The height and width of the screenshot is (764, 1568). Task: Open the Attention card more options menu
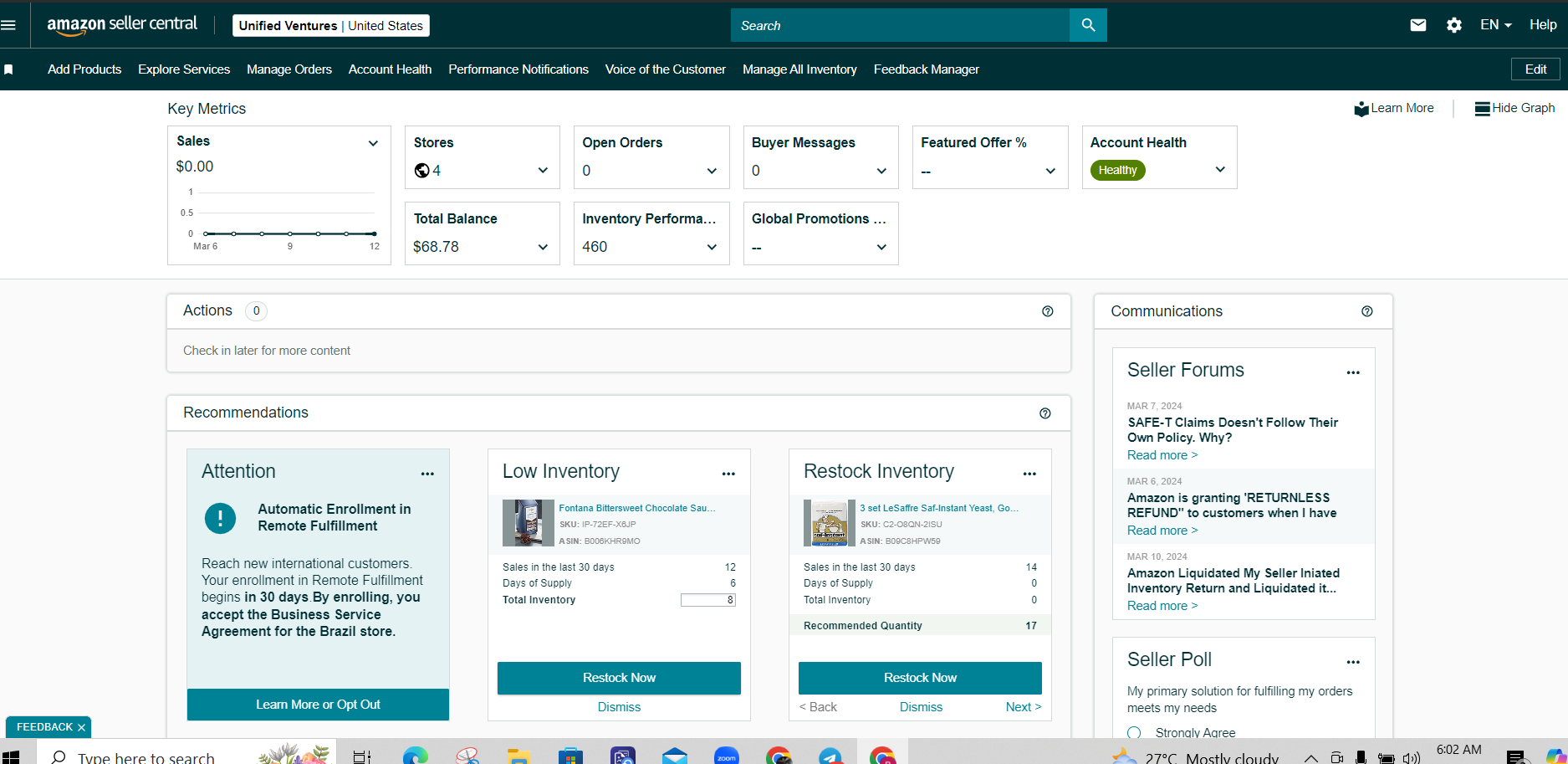point(427,474)
